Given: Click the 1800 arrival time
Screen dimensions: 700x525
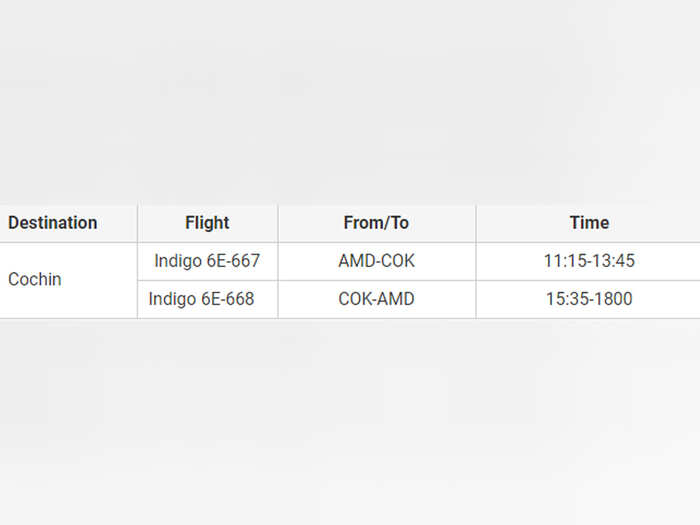Looking at the screenshot, I should click(614, 299).
